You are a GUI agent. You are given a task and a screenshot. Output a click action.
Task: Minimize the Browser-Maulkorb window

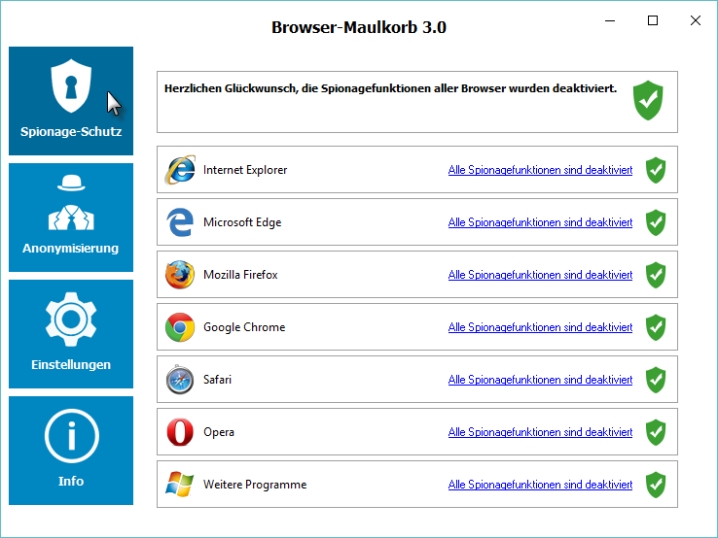609,20
